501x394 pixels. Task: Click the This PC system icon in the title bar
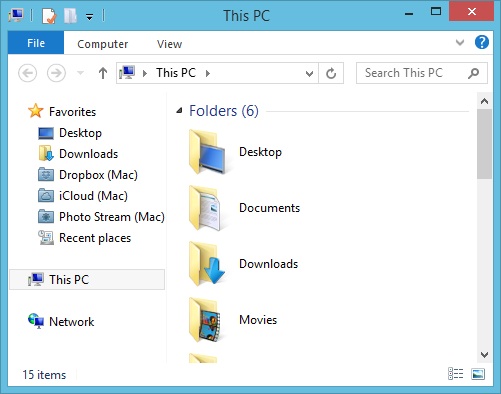coord(16,15)
